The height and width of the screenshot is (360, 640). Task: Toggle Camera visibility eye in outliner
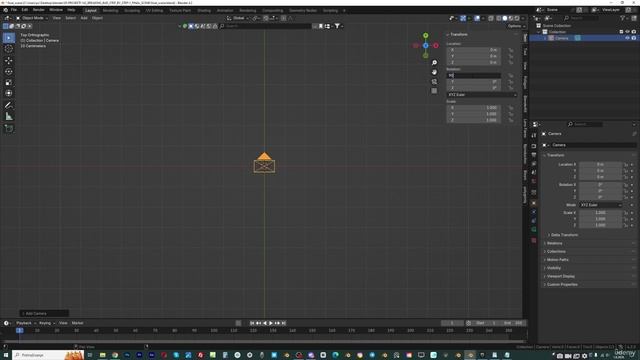coord(627,38)
